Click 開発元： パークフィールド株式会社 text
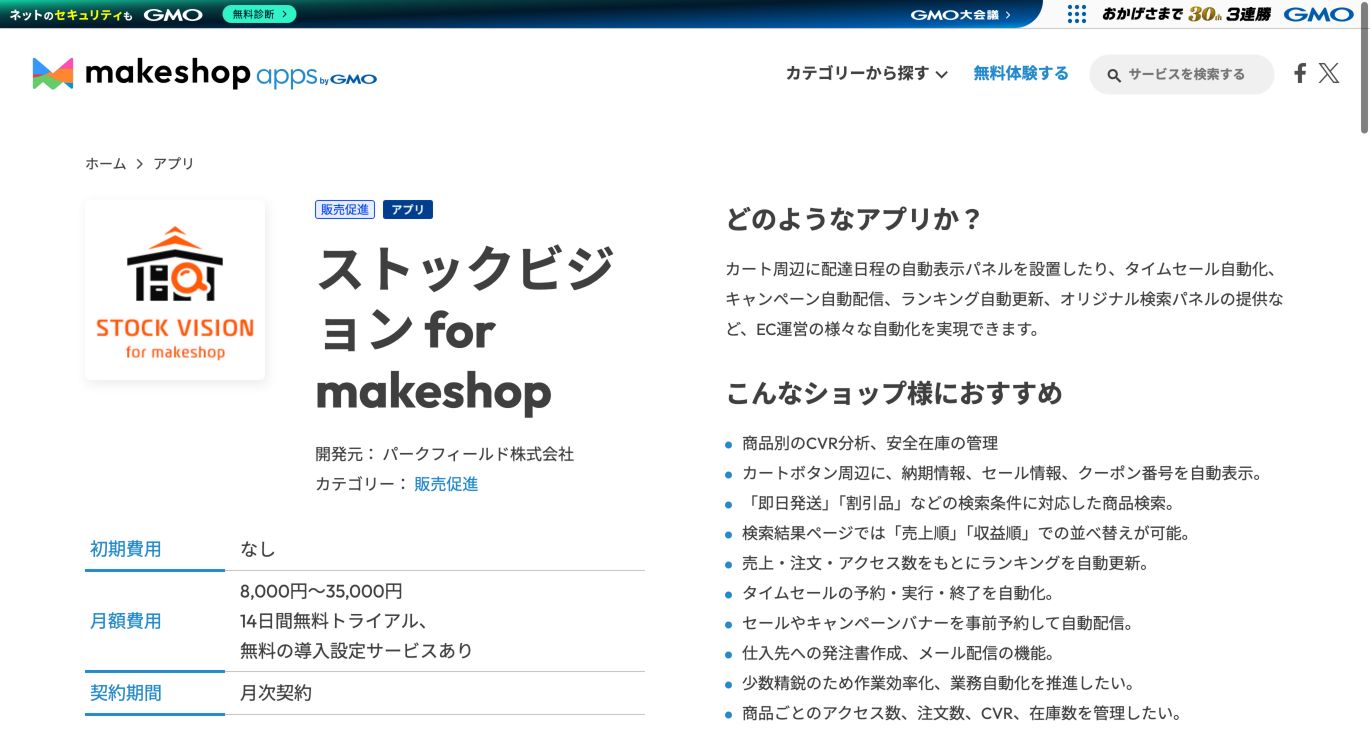 (x=445, y=454)
